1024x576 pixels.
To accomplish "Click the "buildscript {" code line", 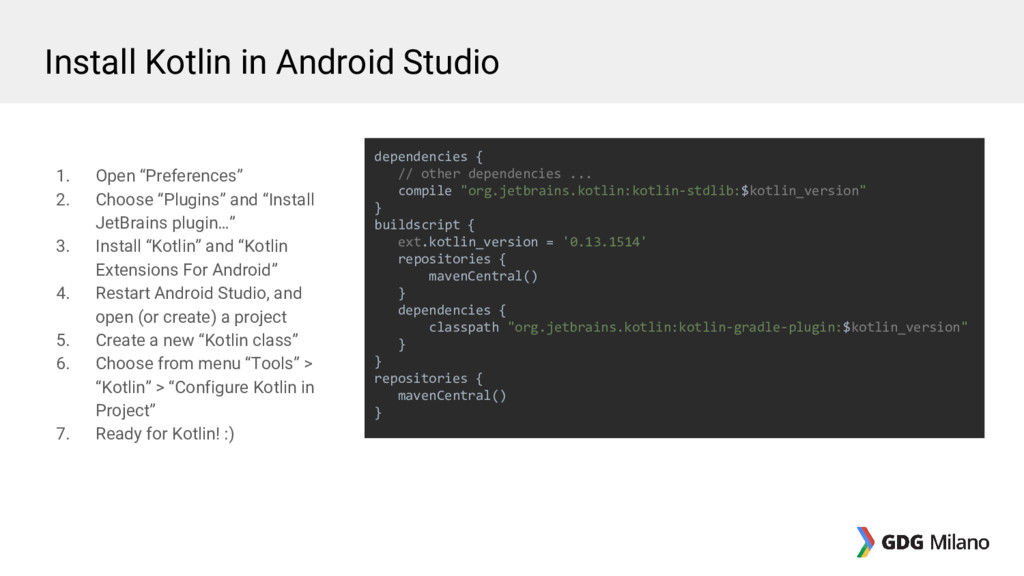I will (424, 225).
